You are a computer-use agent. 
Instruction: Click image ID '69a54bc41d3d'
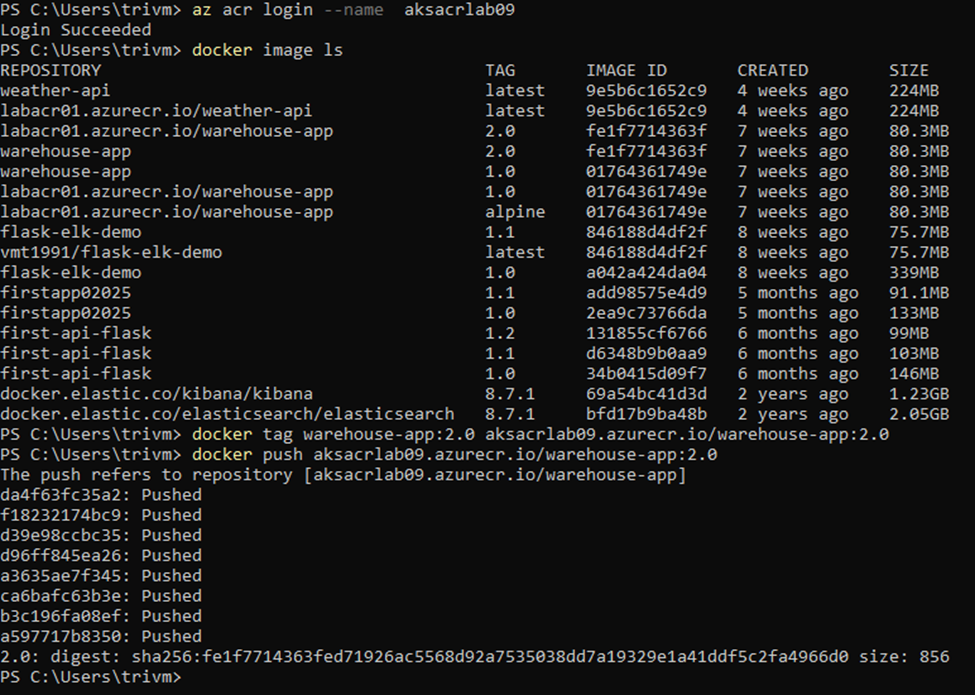click(646, 394)
